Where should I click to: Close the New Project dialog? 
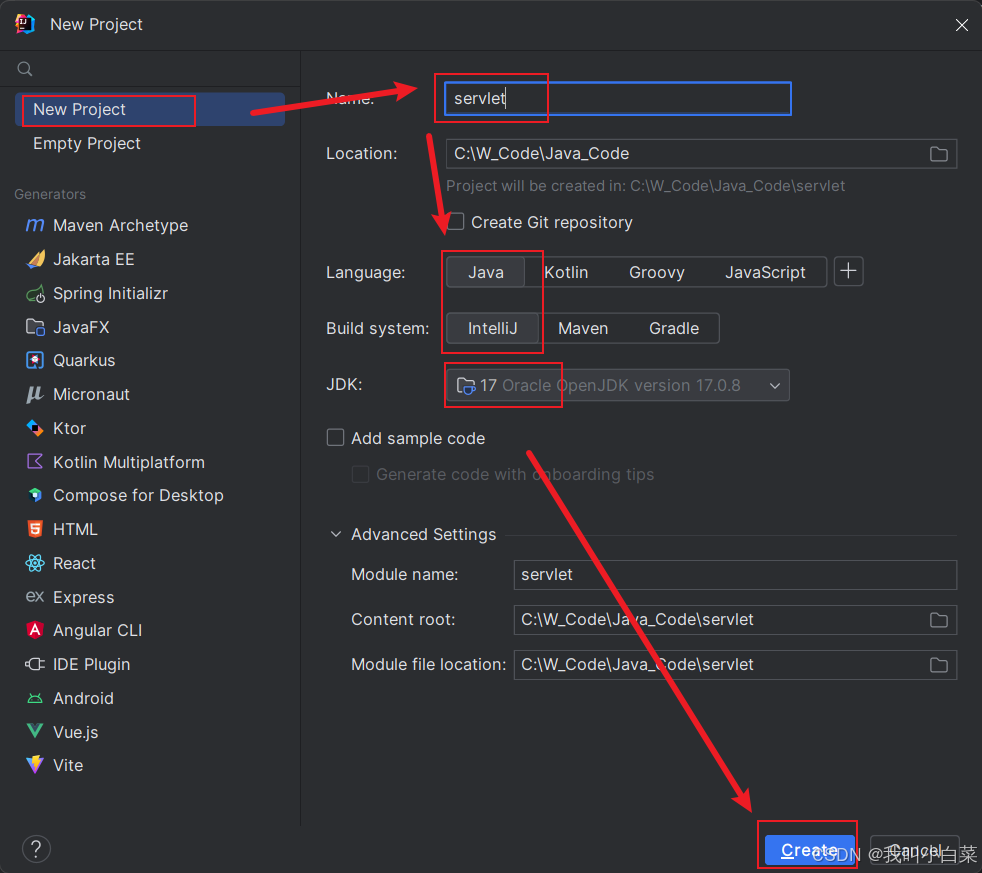pyautogui.click(x=961, y=24)
